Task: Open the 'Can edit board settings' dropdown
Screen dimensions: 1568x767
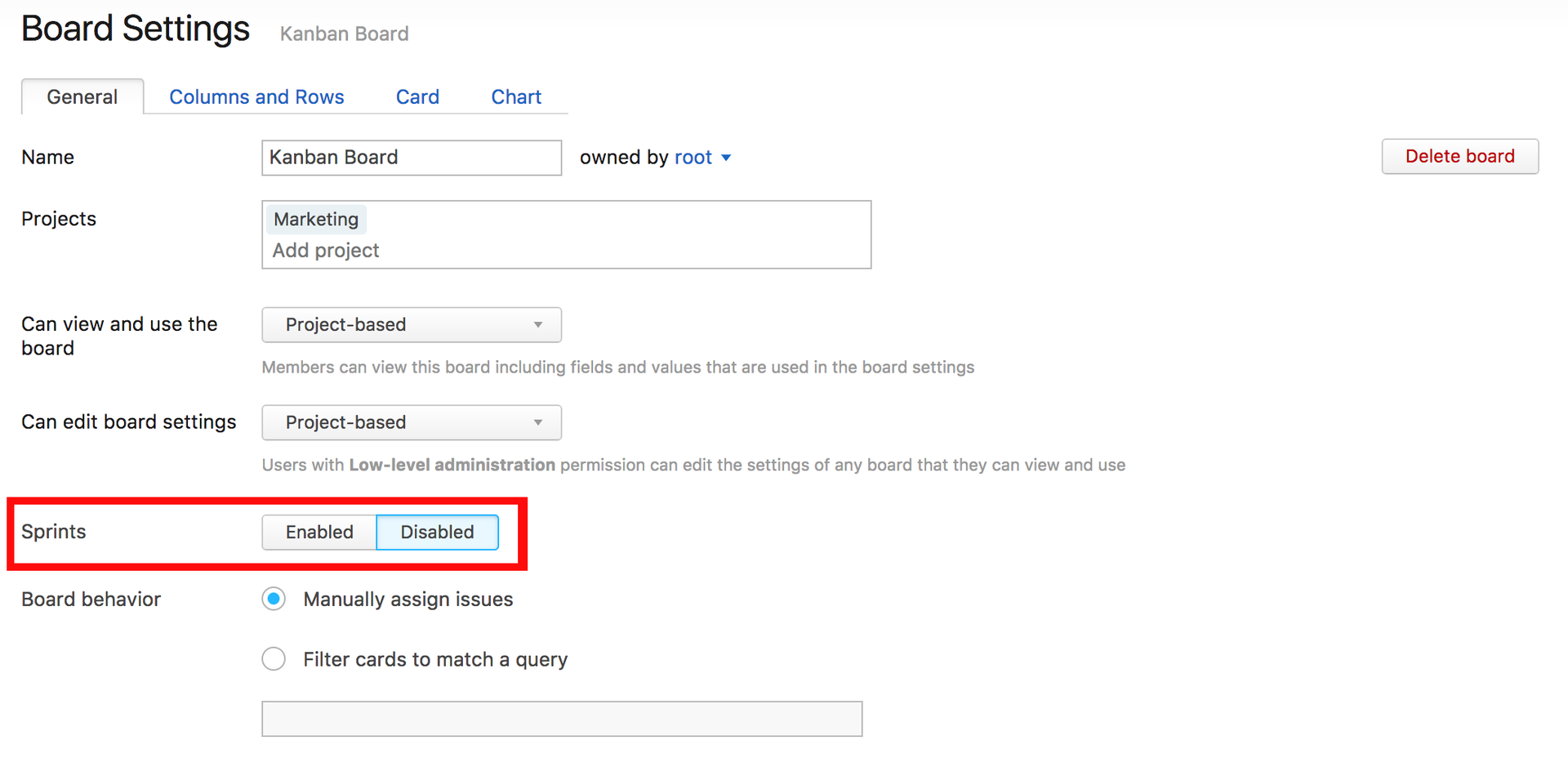Action: pyautogui.click(x=412, y=423)
